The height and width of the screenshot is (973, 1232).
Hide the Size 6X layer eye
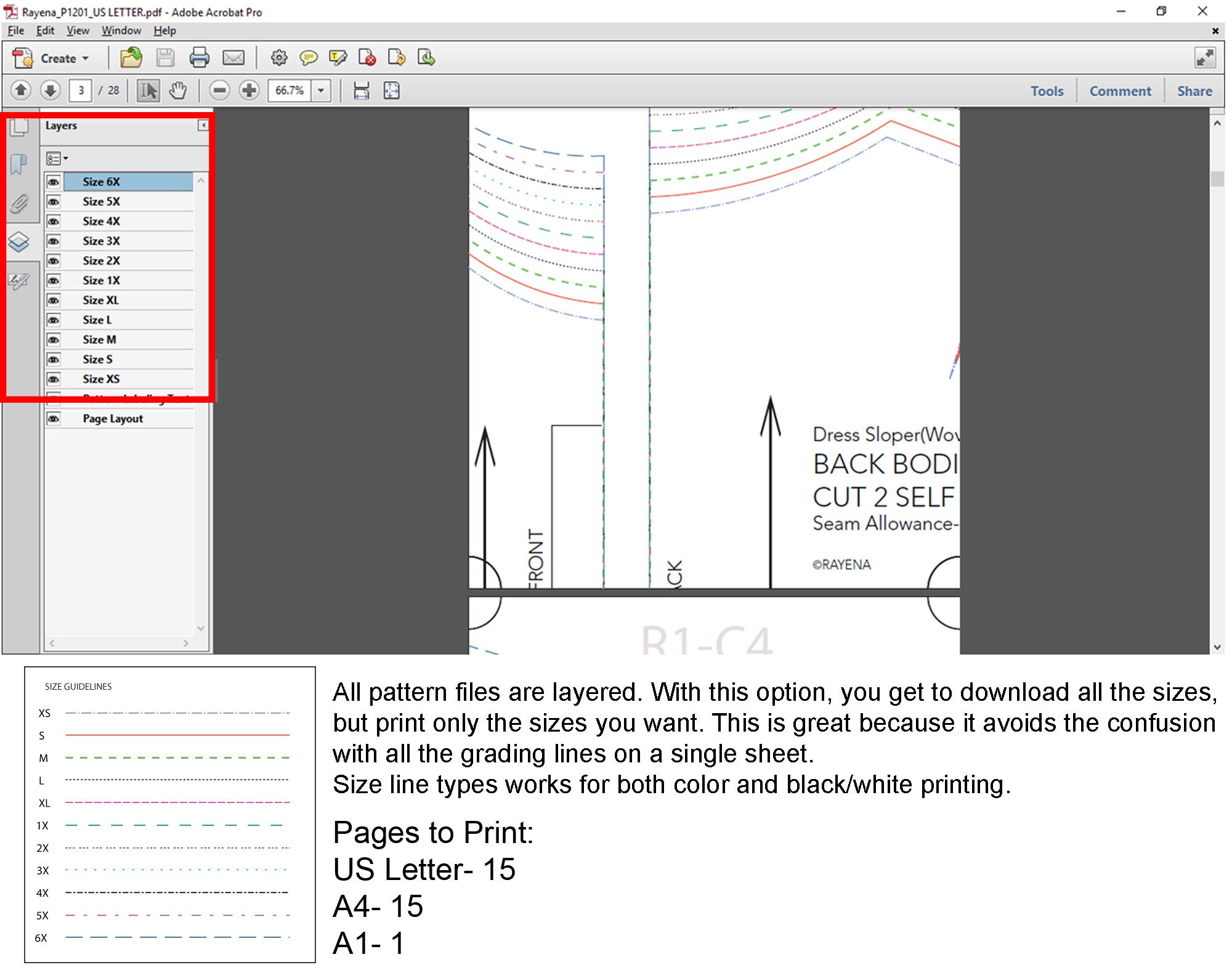54,182
